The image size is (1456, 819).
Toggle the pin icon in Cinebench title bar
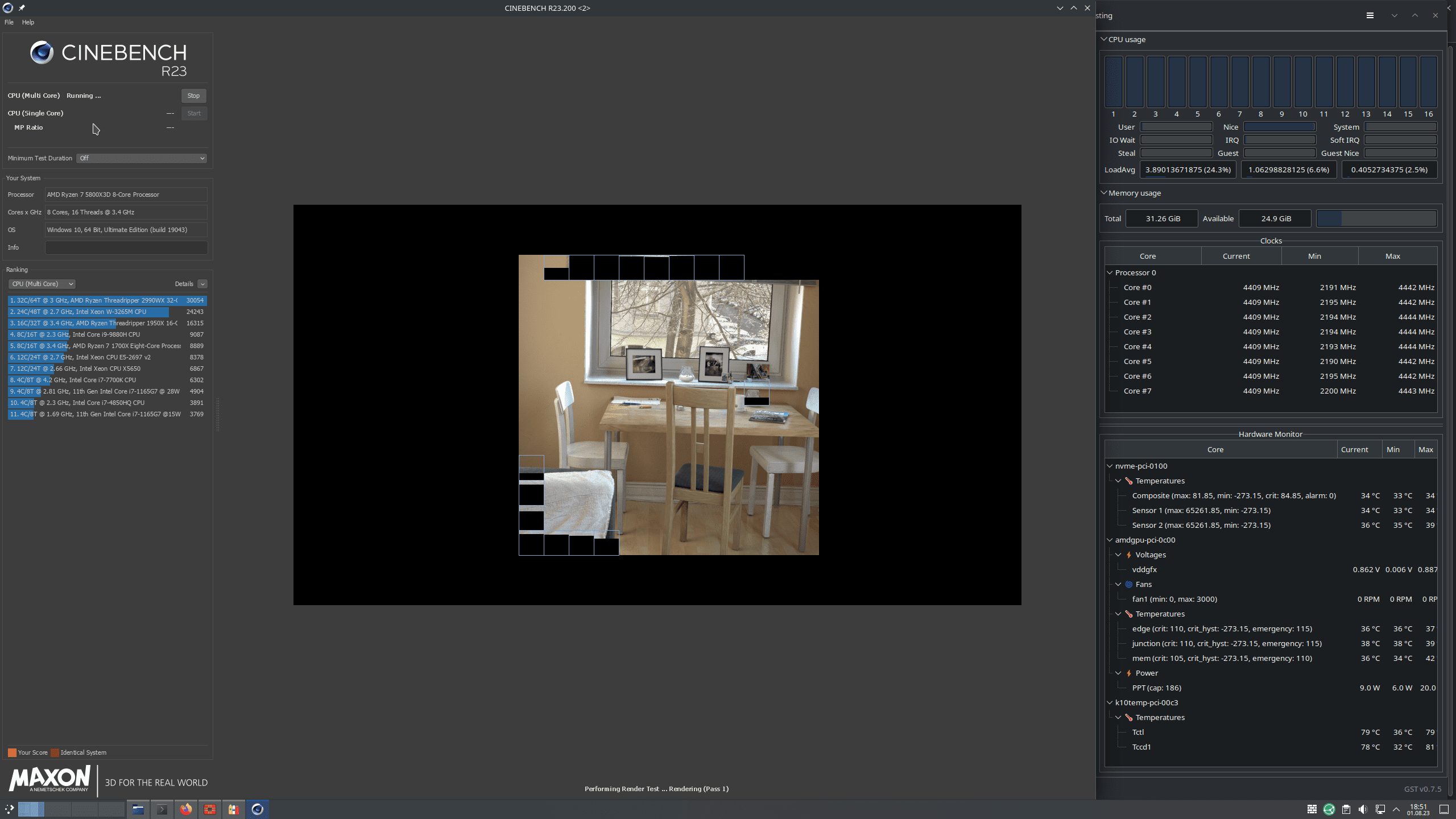tap(22, 8)
